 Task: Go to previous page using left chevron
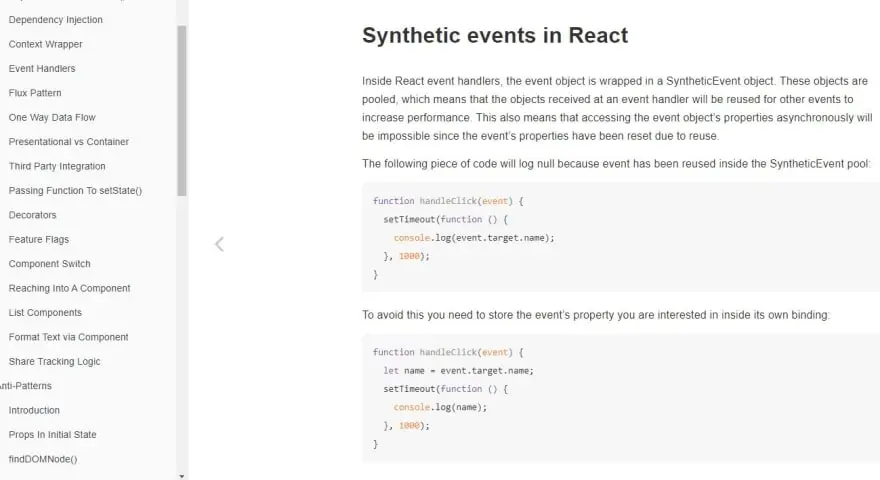(x=219, y=243)
